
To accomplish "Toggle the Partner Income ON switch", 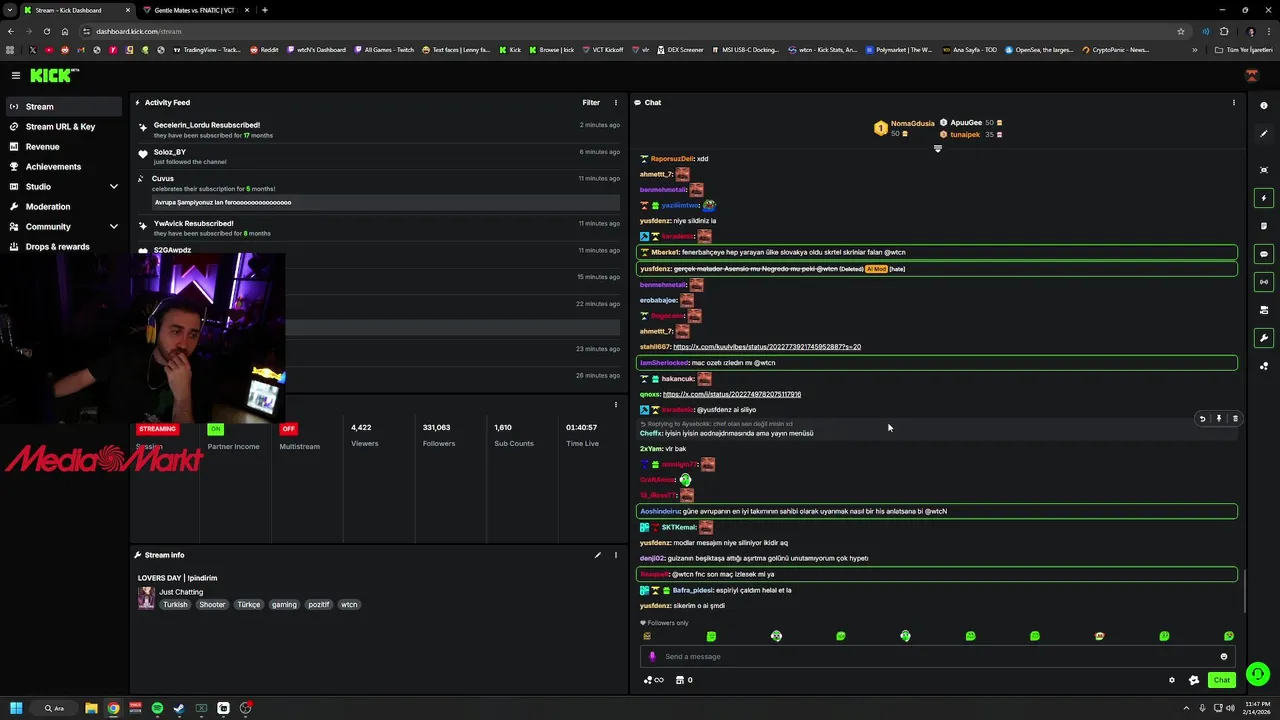I will click(x=215, y=429).
